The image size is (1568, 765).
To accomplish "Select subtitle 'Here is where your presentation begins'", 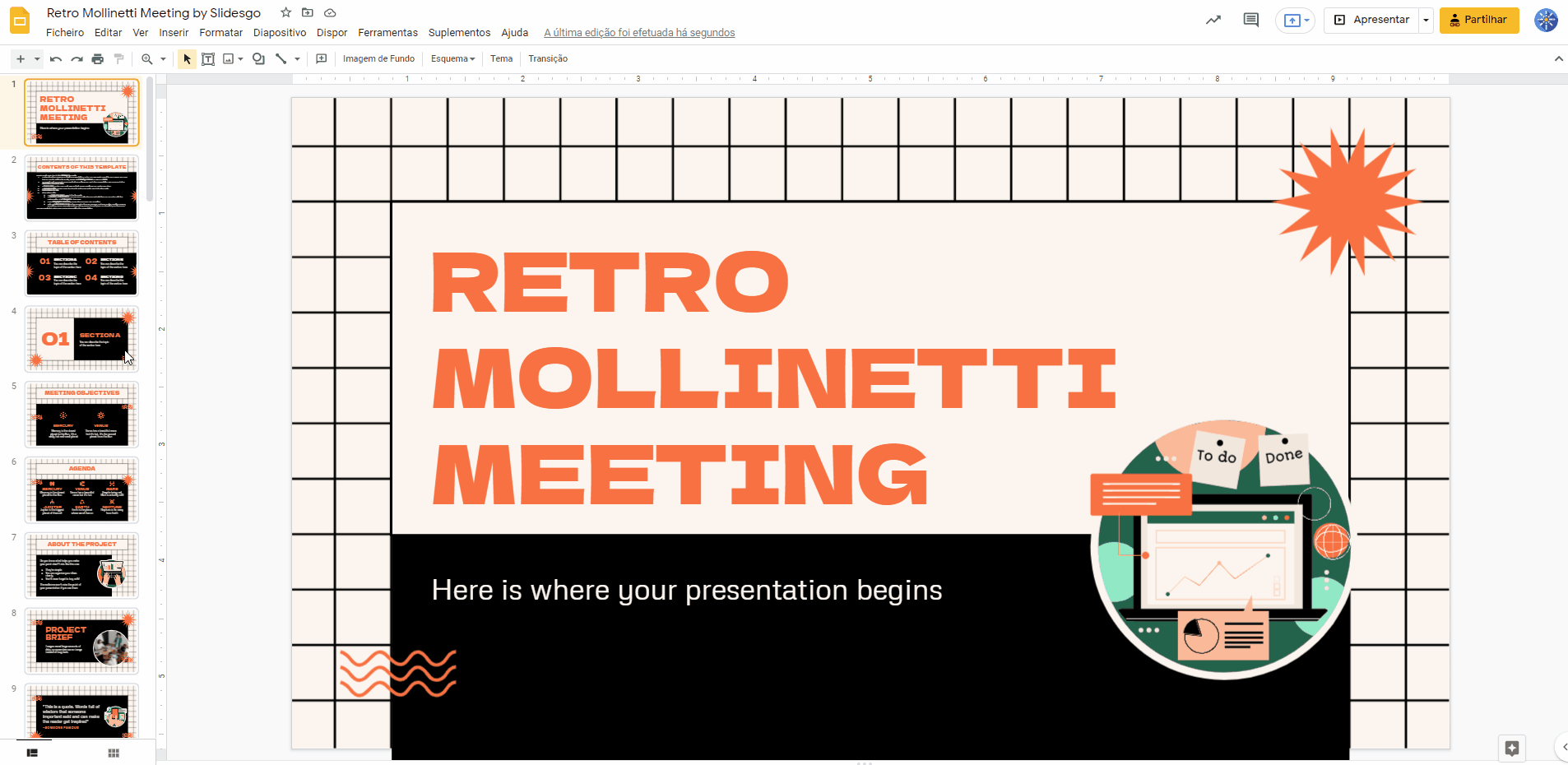I will [x=687, y=590].
